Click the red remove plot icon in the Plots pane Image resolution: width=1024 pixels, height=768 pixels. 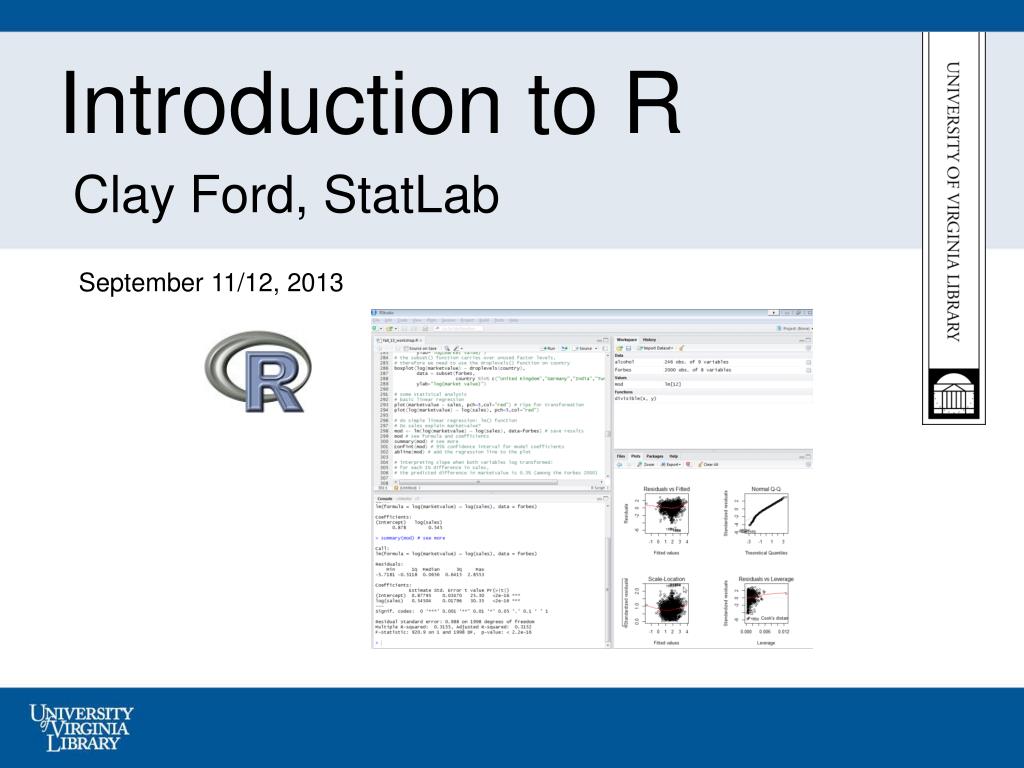(x=688, y=464)
